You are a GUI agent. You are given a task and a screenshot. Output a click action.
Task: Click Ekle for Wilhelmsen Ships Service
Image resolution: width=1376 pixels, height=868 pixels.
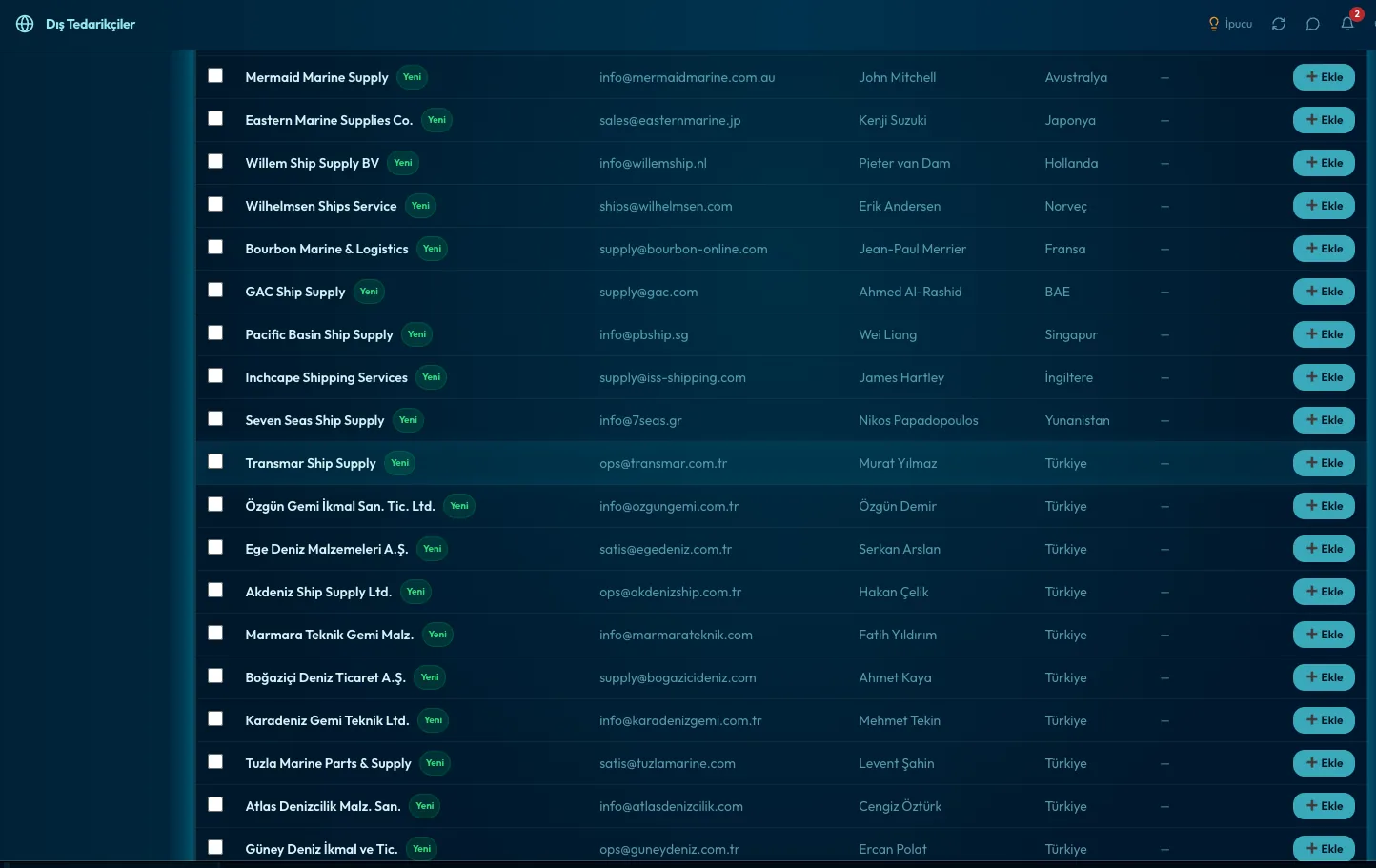(x=1324, y=206)
